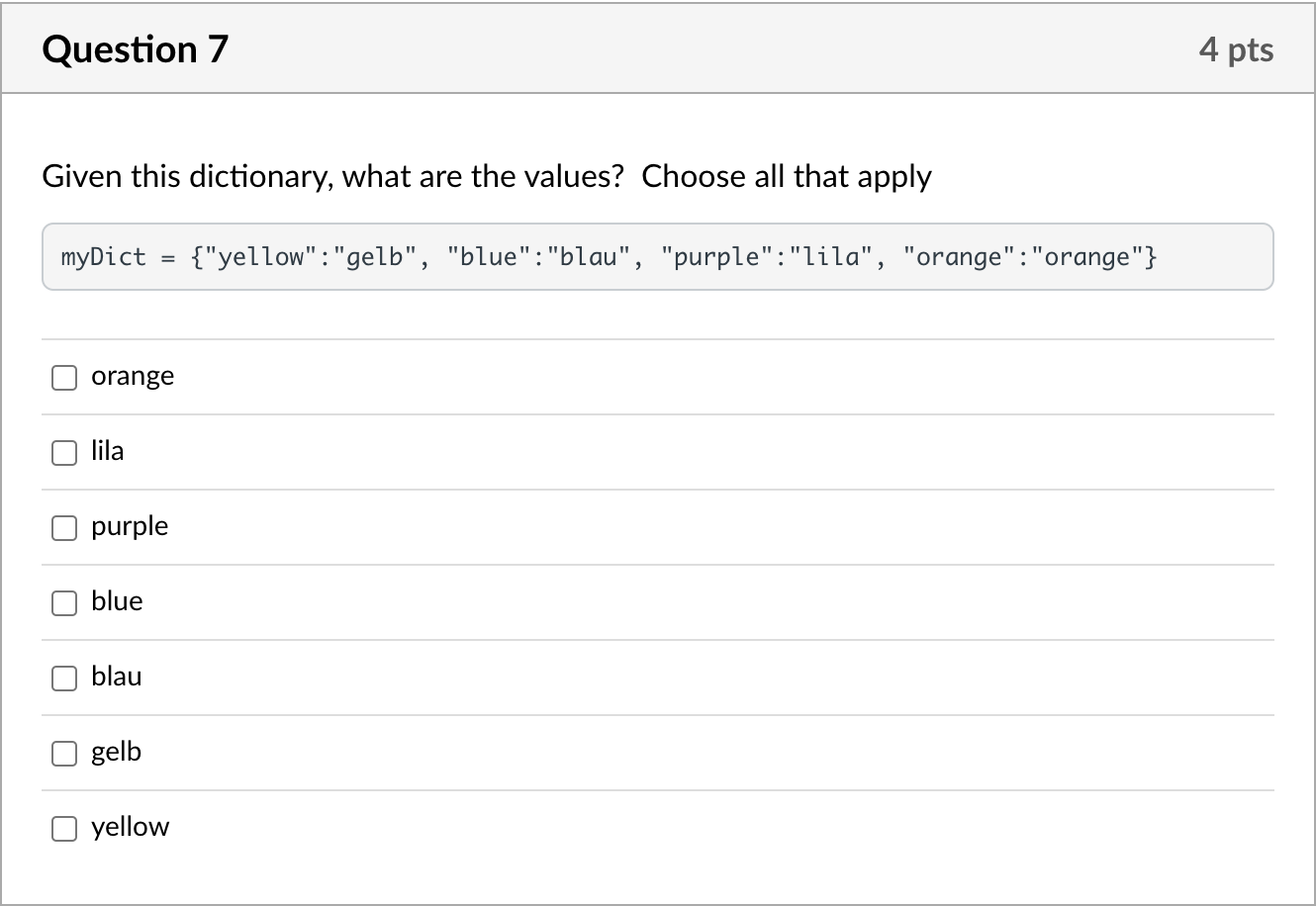
Task: Check the "purple" answer checkbox
Action: [x=63, y=527]
